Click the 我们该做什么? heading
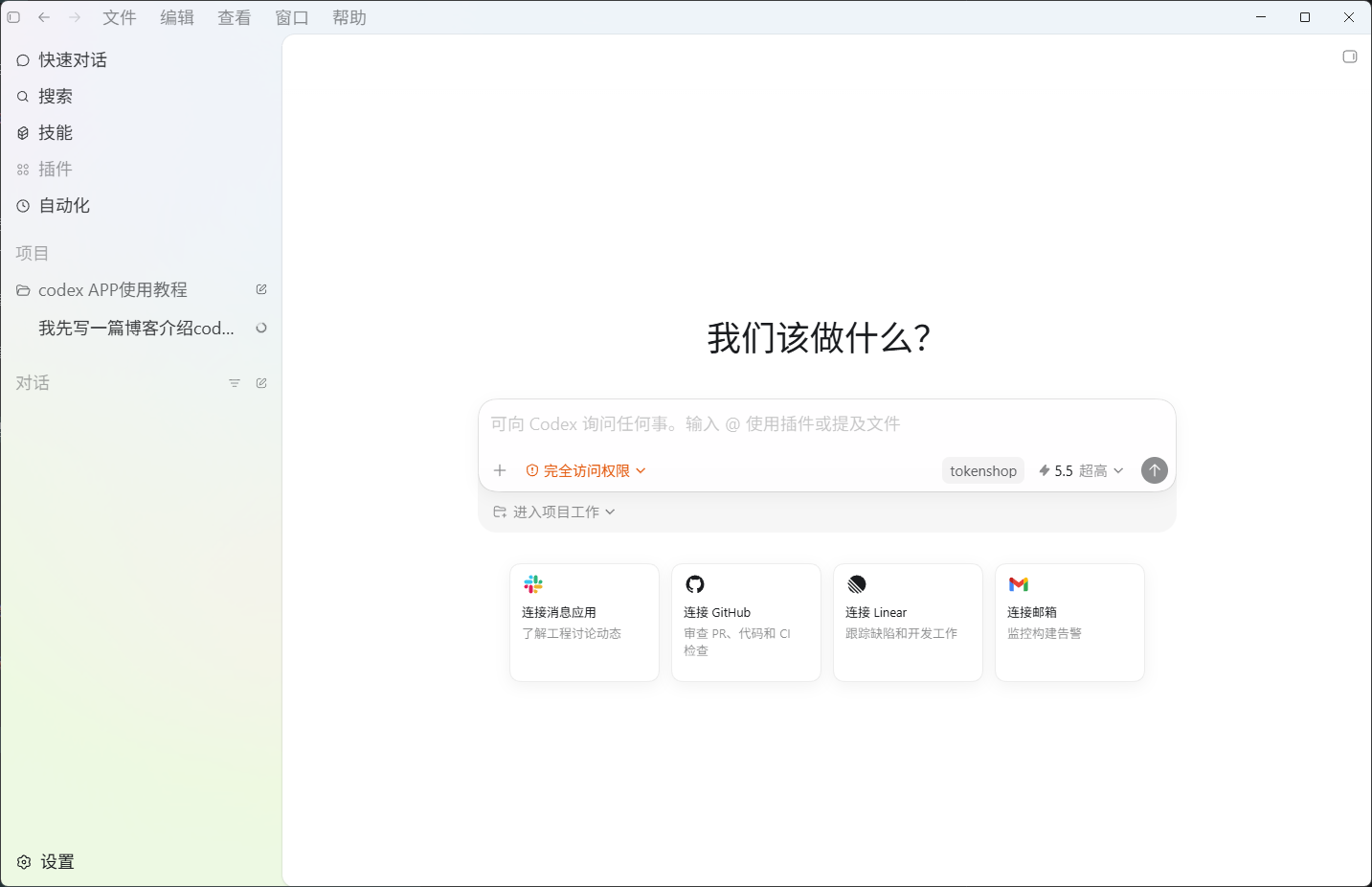The width and height of the screenshot is (1372, 887). click(x=820, y=338)
